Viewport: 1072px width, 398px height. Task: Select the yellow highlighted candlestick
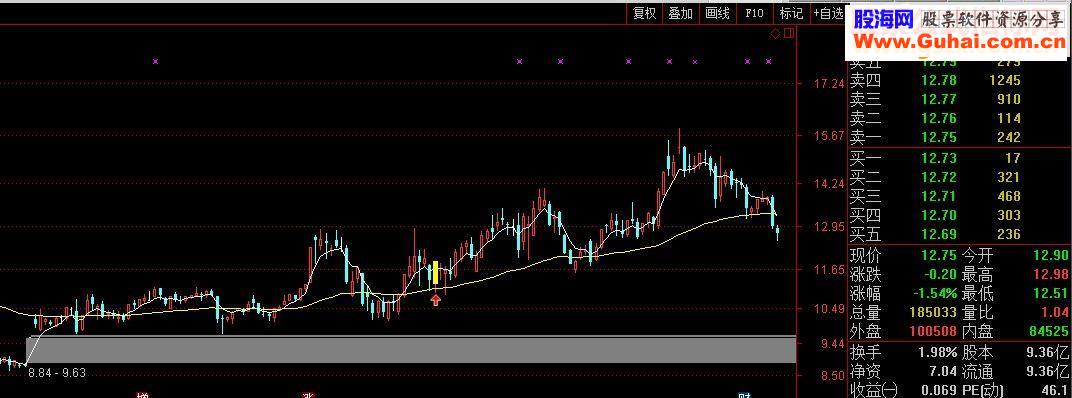(x=435, y=272)
